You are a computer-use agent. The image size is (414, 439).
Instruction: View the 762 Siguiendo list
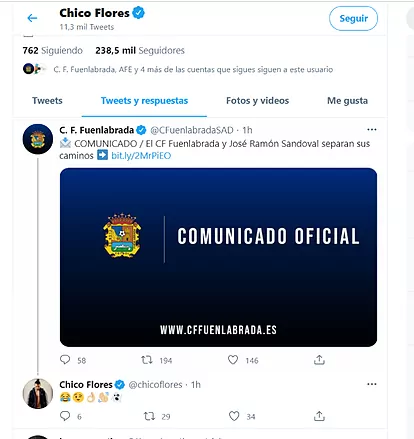coord(52,51)
